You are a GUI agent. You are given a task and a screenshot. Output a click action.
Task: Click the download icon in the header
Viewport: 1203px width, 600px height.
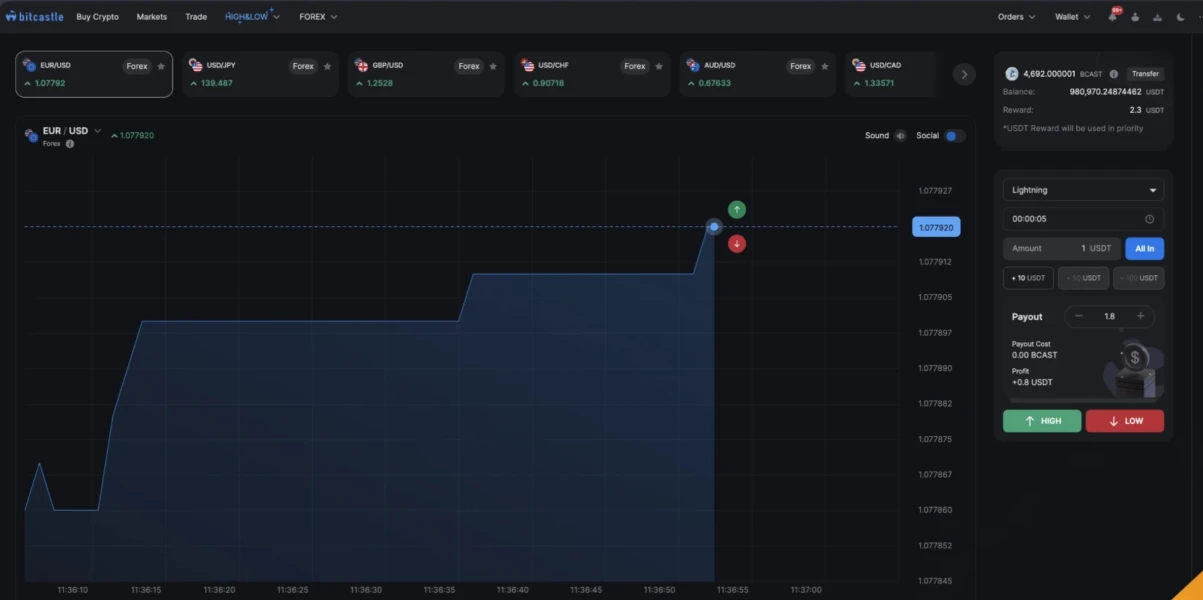(x=1158, y=17)
